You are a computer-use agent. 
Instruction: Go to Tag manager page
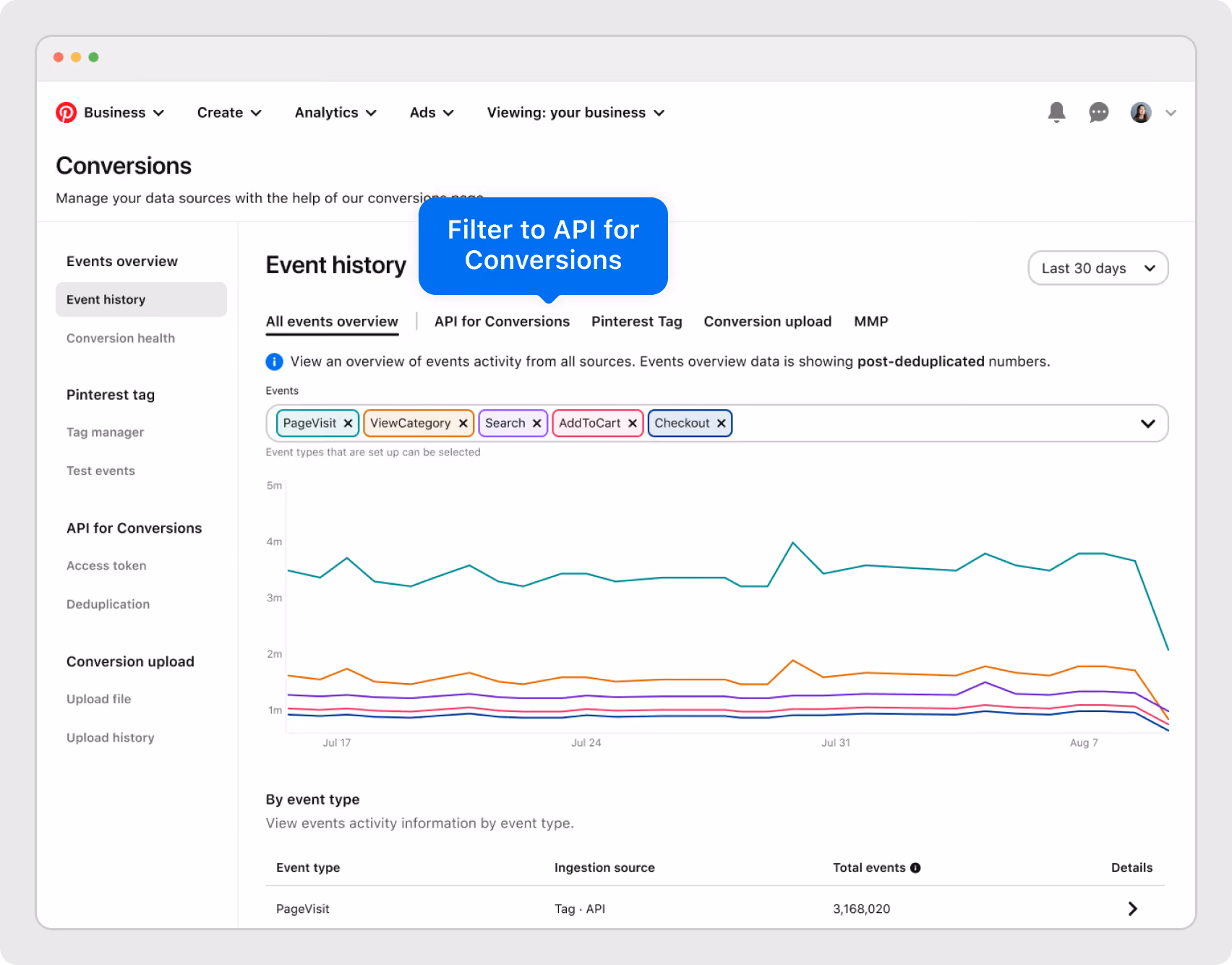point(105,432)
